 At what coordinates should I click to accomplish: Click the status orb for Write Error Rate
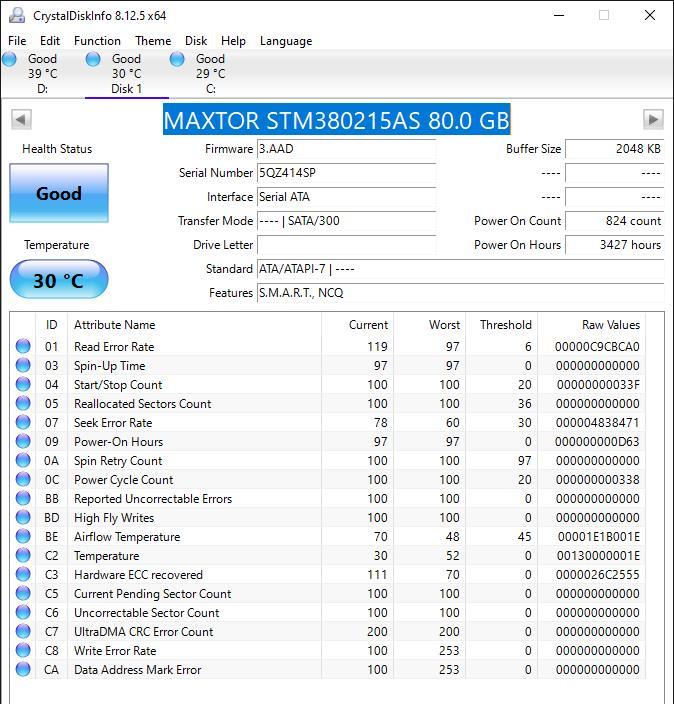coord(23,650)
